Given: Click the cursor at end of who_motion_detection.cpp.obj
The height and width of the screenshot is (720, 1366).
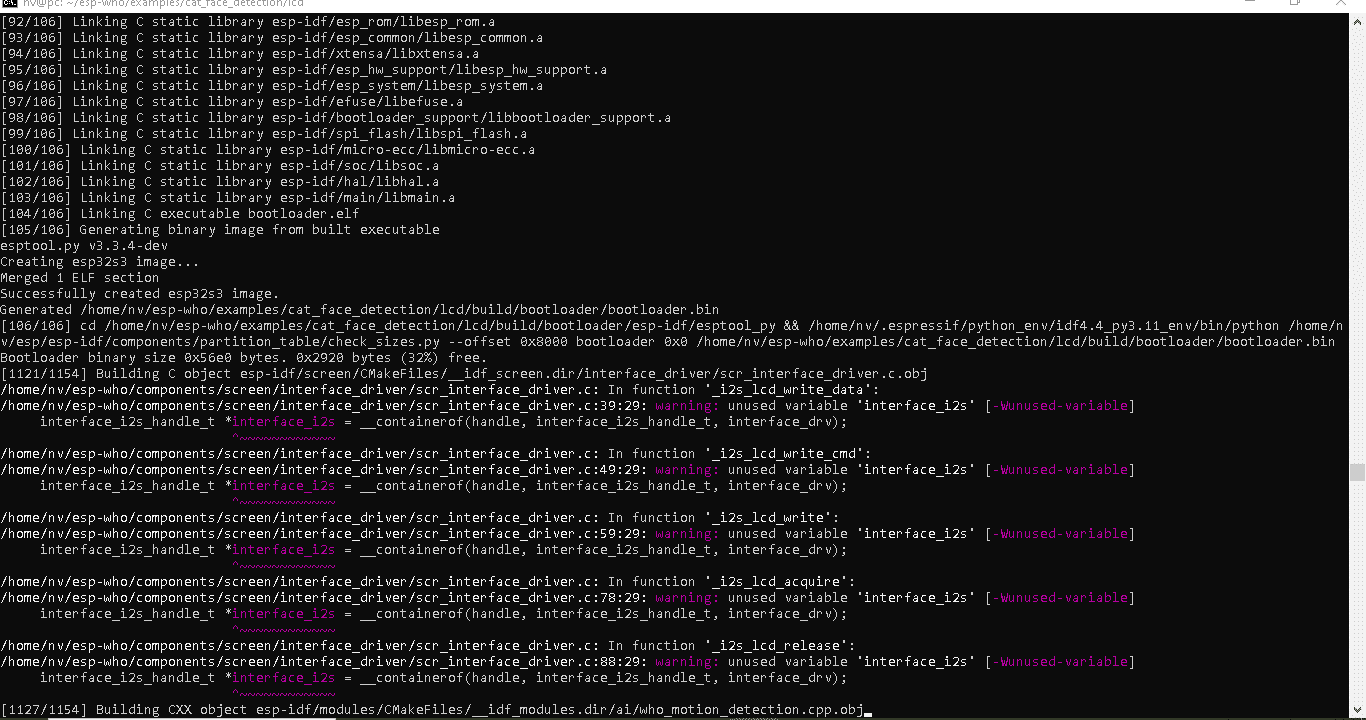Looking at the screenshot, I should pos(868,711).
